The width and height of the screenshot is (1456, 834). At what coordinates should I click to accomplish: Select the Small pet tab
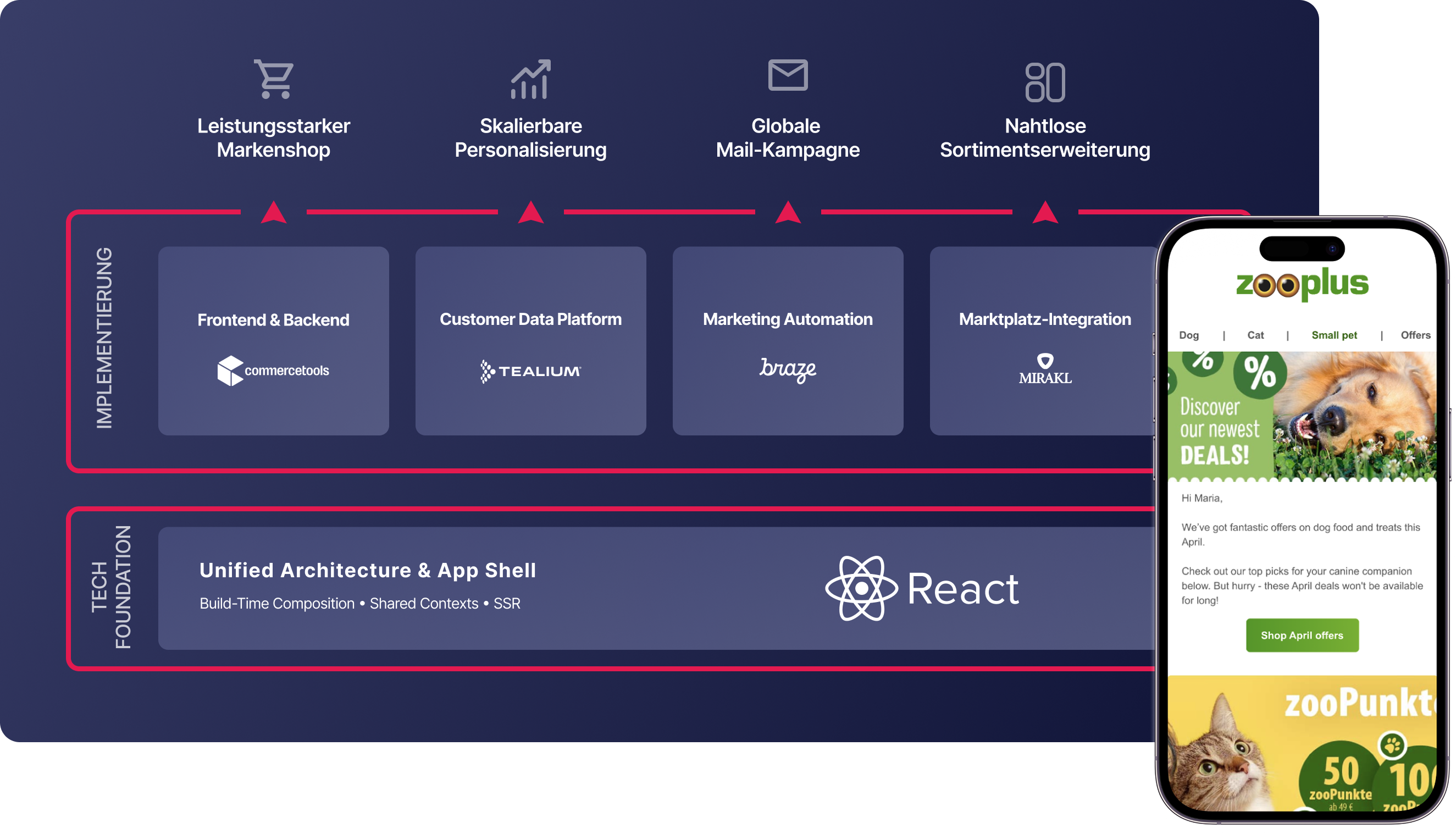tap(1334, 335)
